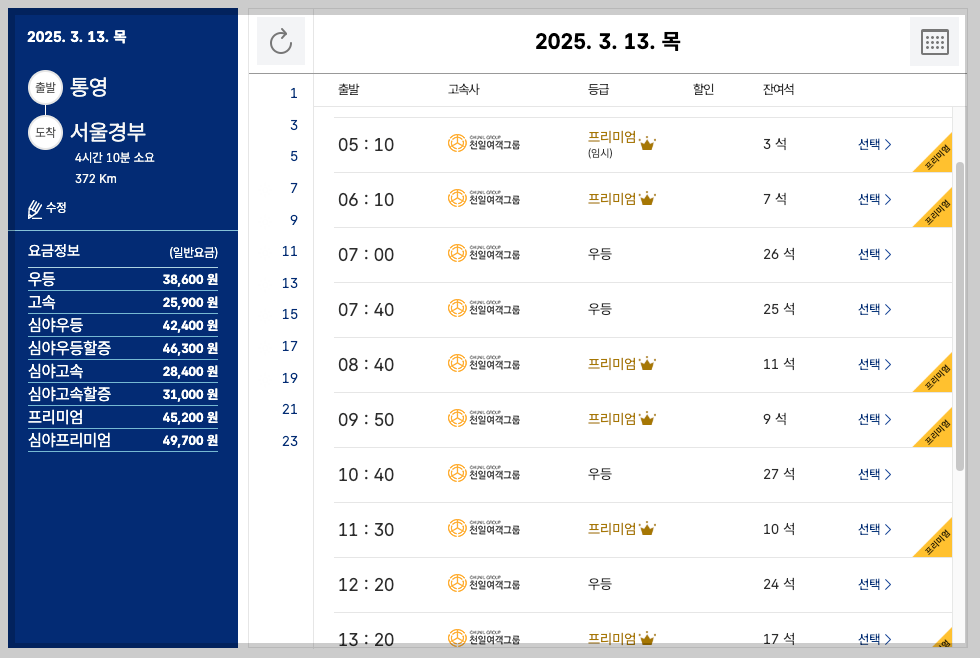
Task: Click the 우등 38,600 원 fare row
Action: pyautogui.click(x=122, y=279)
